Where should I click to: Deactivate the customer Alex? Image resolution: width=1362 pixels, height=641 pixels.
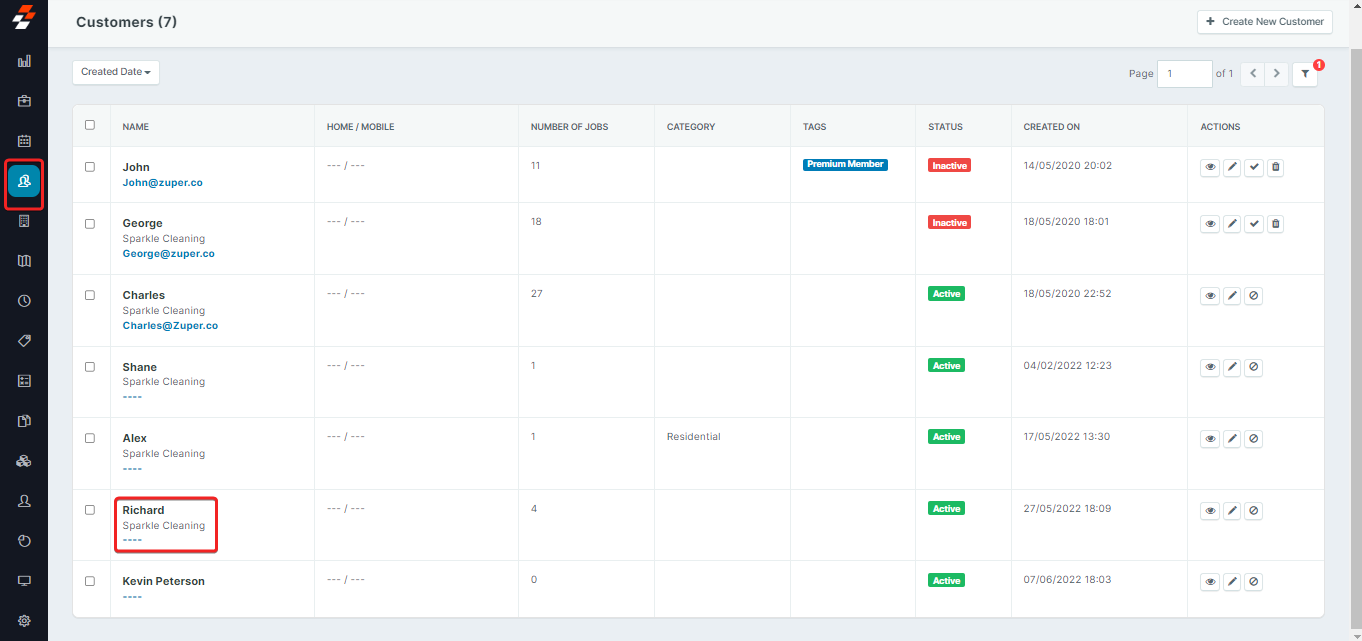tap(1253, 438)
